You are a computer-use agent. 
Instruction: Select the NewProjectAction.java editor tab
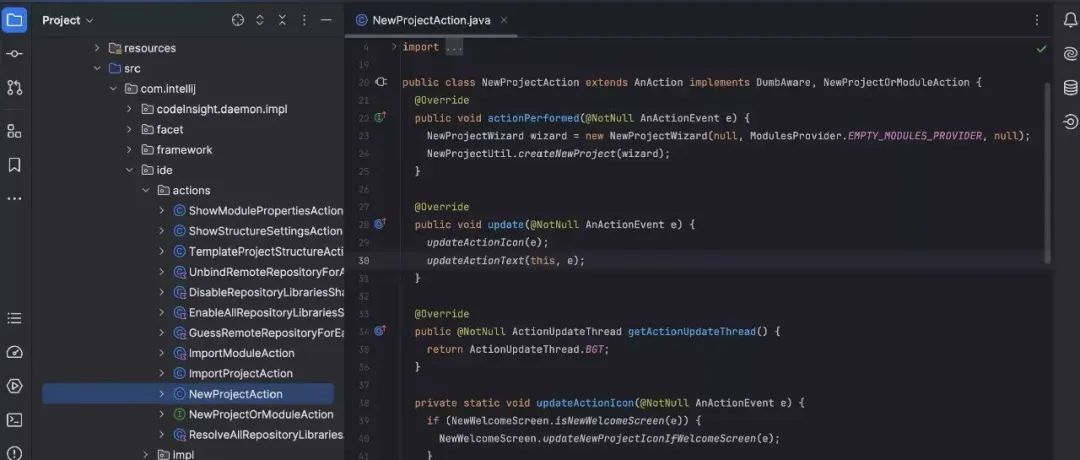click(431, 20)
